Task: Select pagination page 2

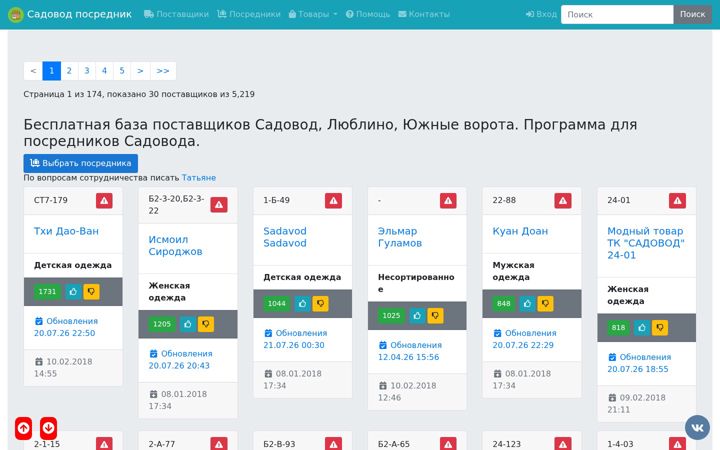Action: coord(69,71)
